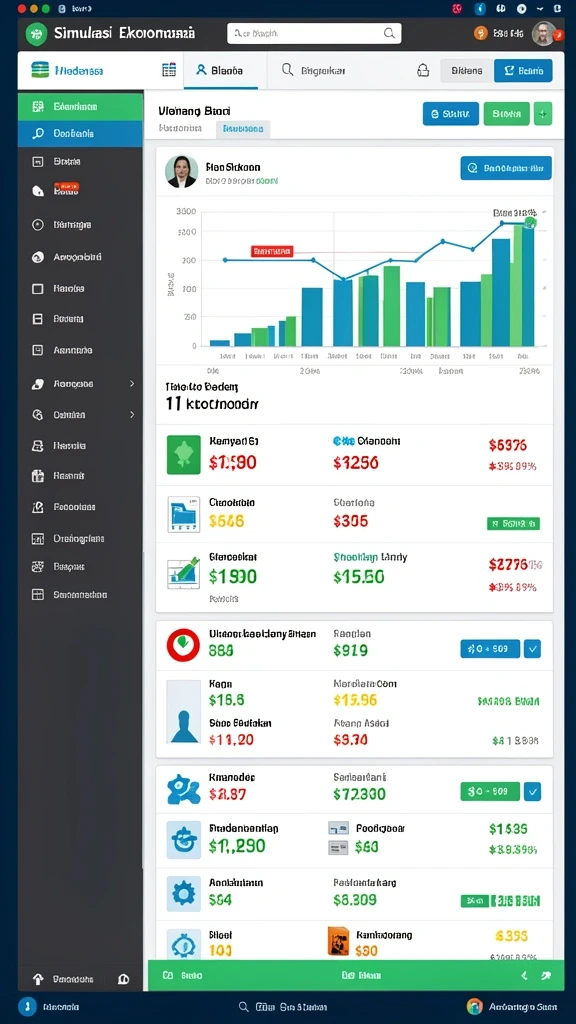Click the green tag in the $305 row
Image resolution: width=576 pixels, height=1024 pixels.
tap(513, 524)
